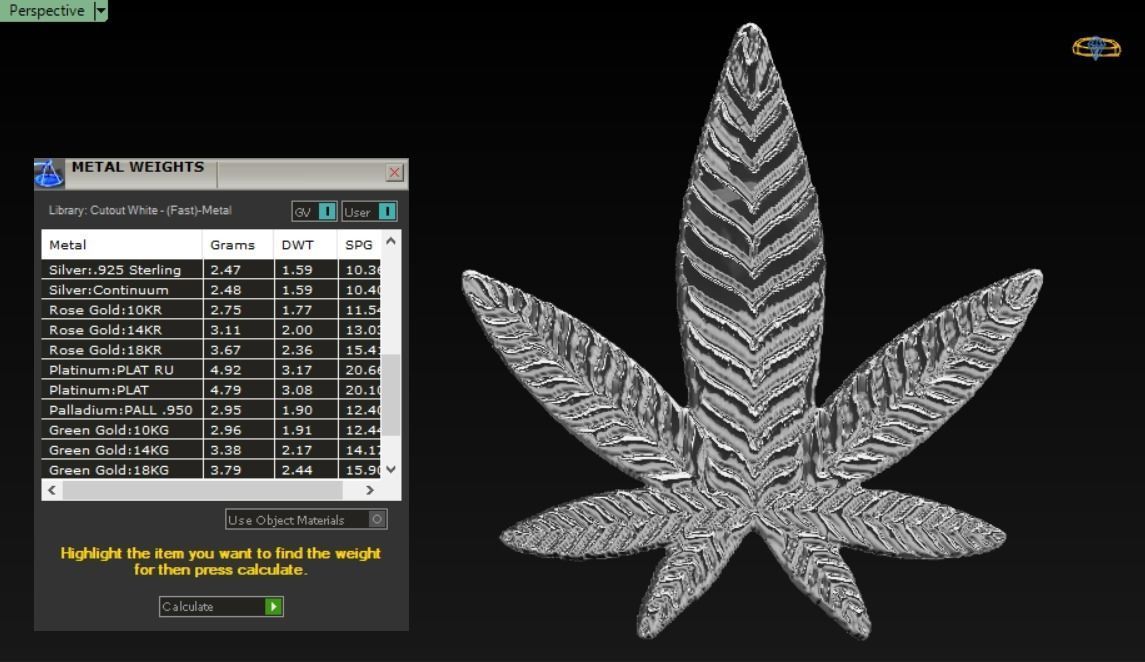Viewport: 1145px width, 662px height.
Task: Select the Rose Gold:10KR row
Action: [x=211, y=309]
